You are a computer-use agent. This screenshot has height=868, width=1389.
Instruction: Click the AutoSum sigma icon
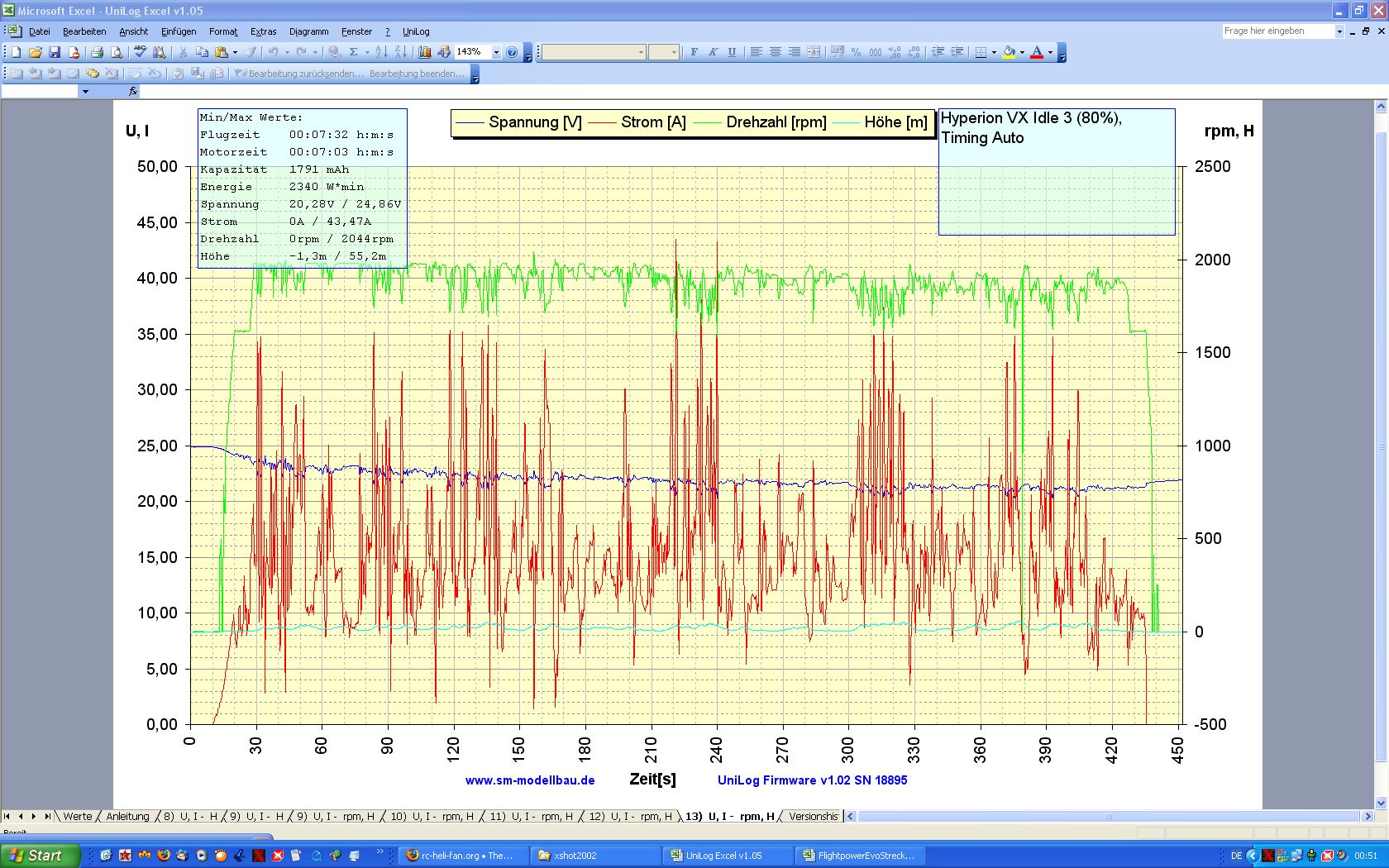pos(353,52)
